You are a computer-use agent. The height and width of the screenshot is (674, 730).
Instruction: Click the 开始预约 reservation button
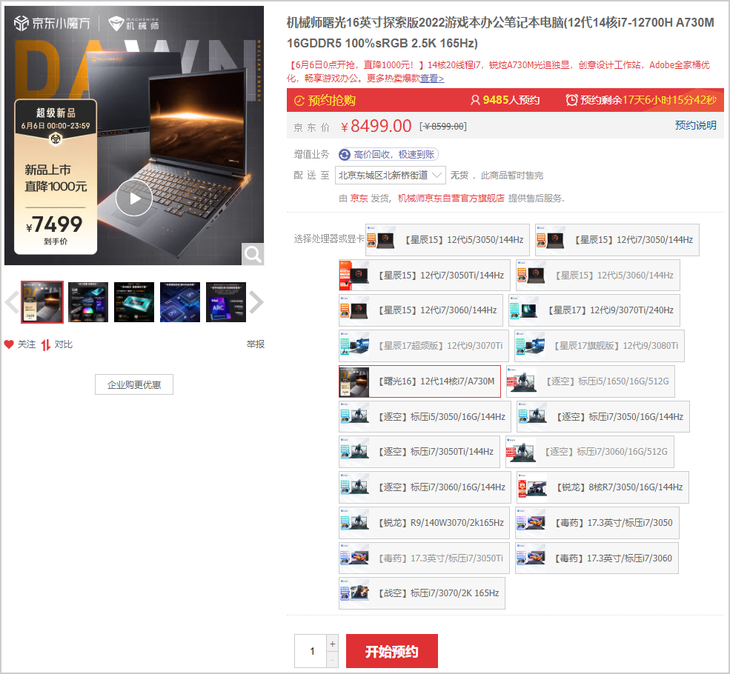click(392, 651)
